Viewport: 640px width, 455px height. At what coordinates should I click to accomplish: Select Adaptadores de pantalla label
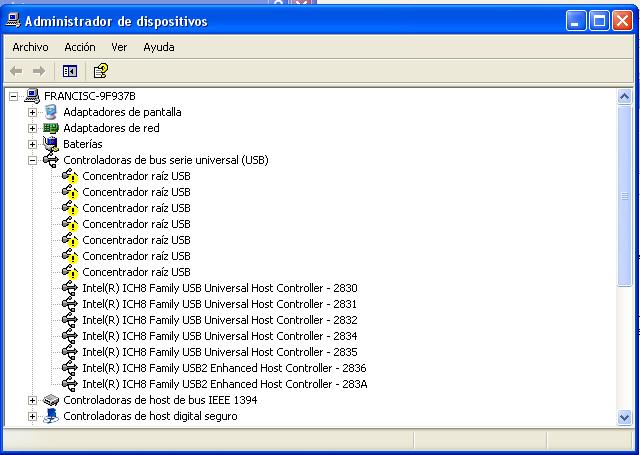click(x=122, y=112)
